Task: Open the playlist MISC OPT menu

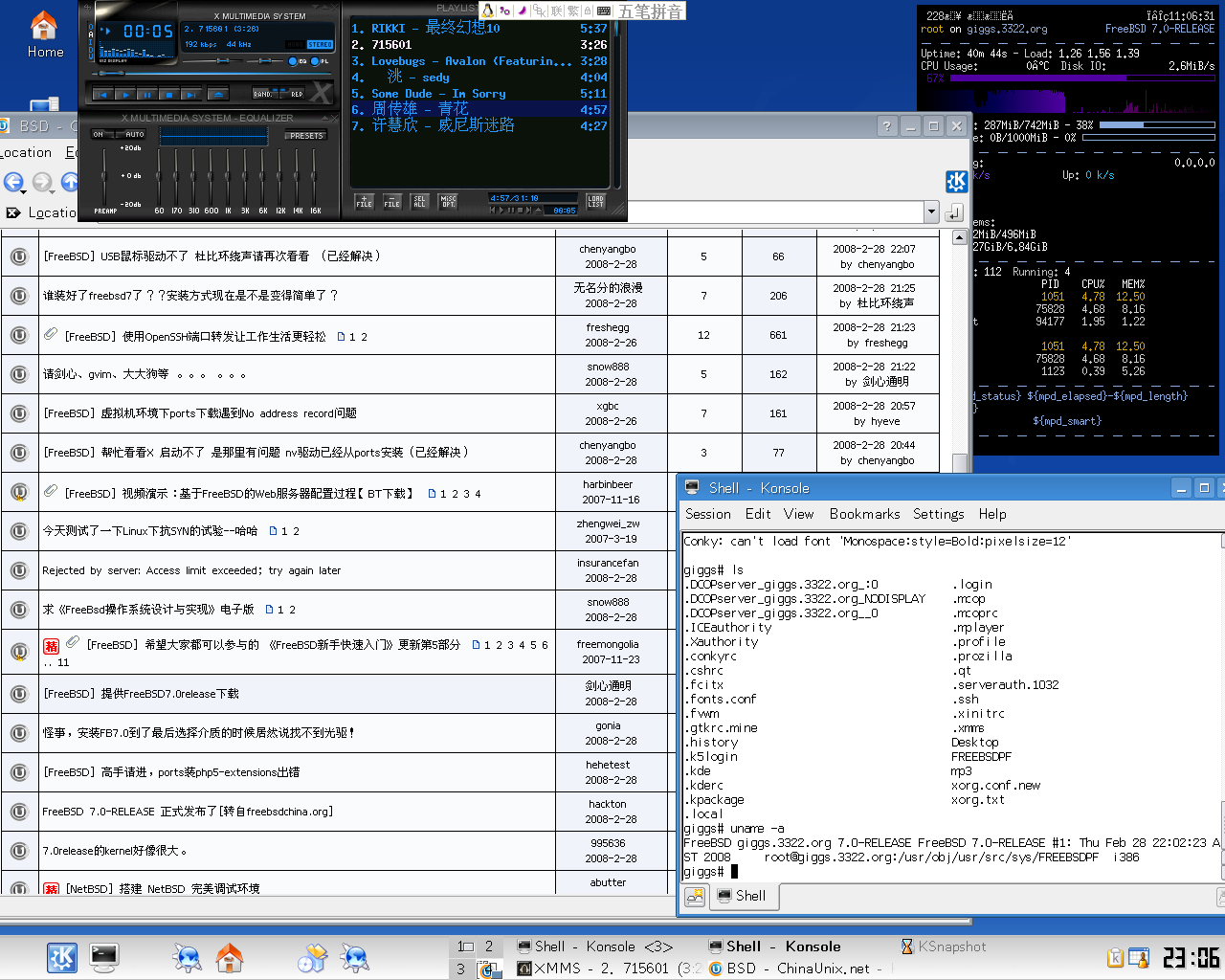Action: point(448,201)
